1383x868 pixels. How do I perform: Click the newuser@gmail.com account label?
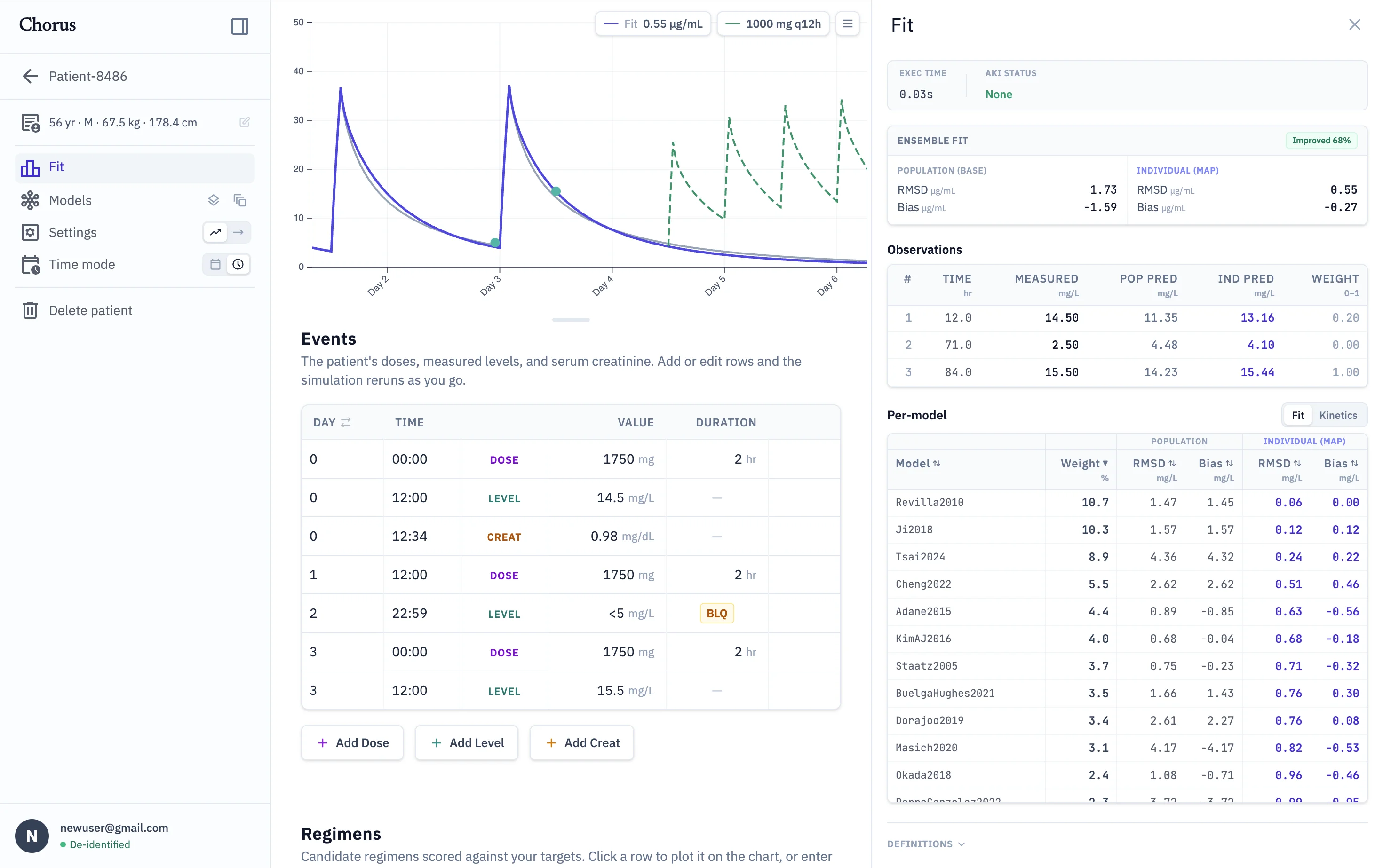pyautogui.click(x=114, y=828)
